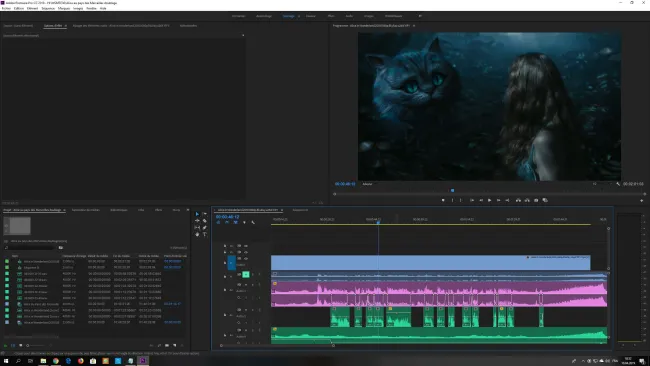650x366 pixels.
Task: Open Program monitor panel menu
Action: [x=414, y=26]
